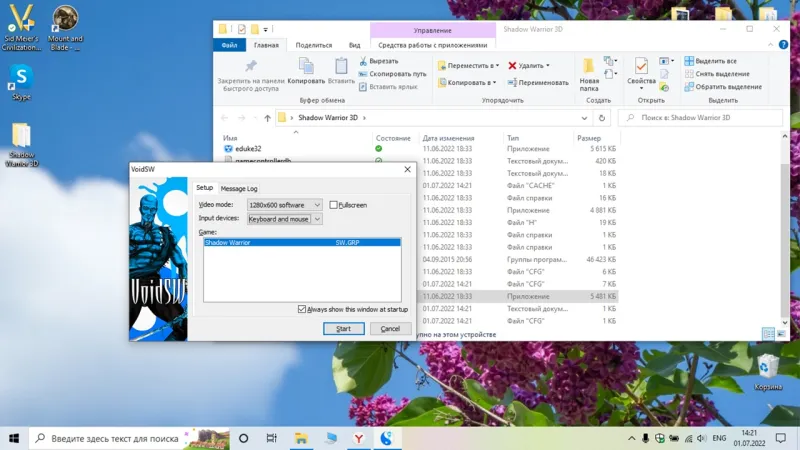Open the Файл menu in Explorer
Viewport: 800px width, 450px height.
click(229, 45)
